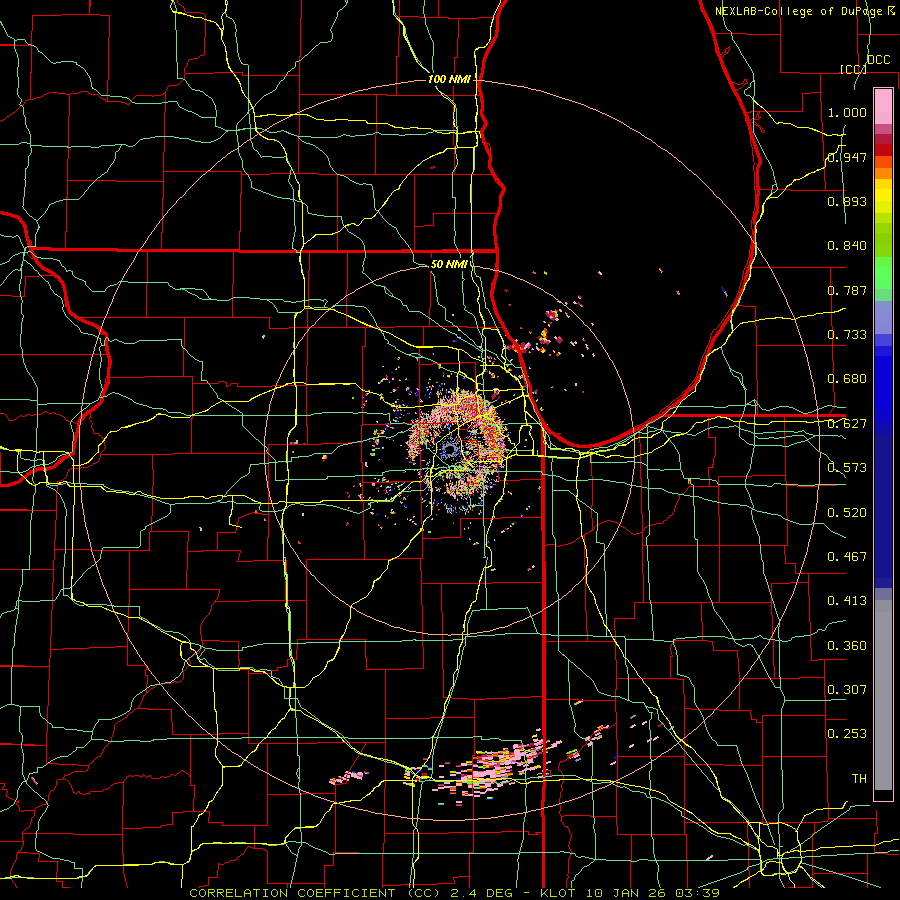Click the 0.947 scale value
900x900 pixels.
[x=847, y=157]
